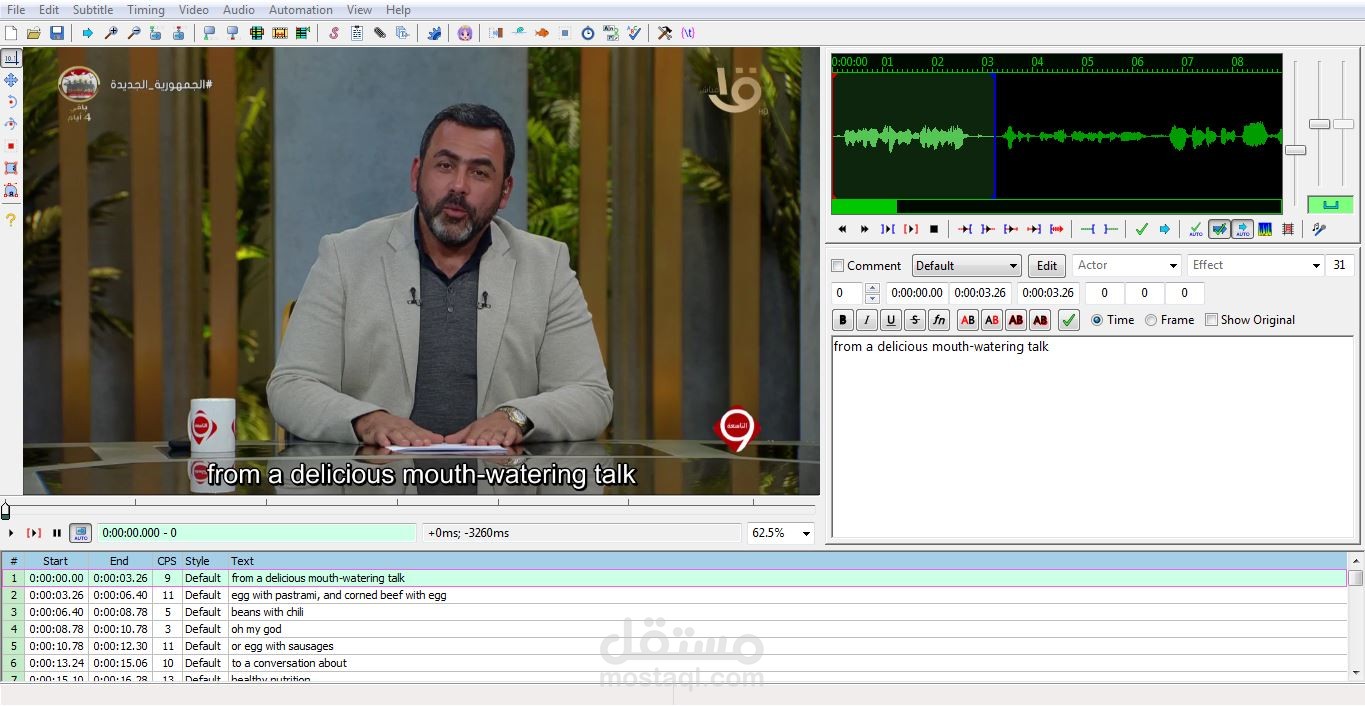Select the rotate on Z axis tool
The image size is (1365, 706).
coord(11,102)
